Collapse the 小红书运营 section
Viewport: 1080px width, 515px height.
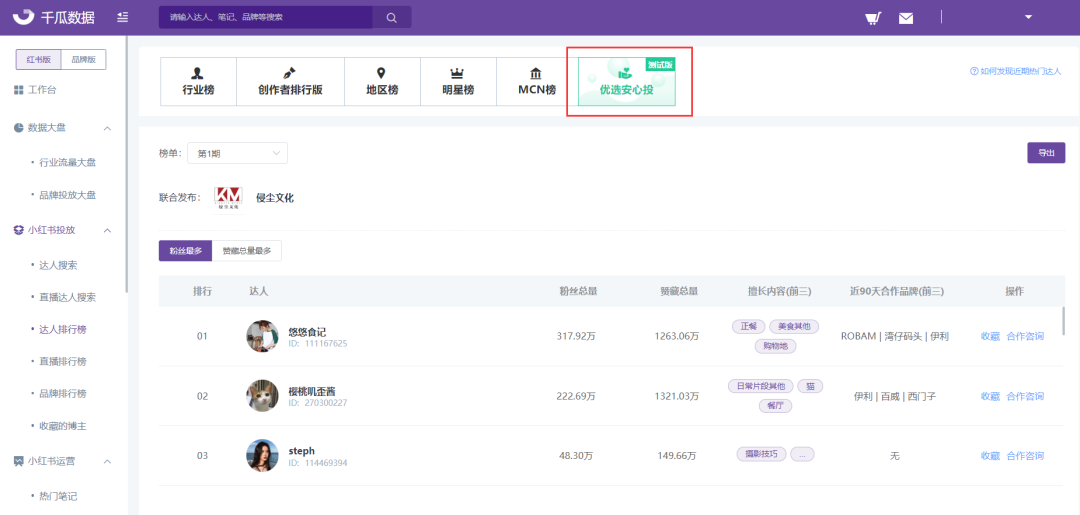point(107,461)
